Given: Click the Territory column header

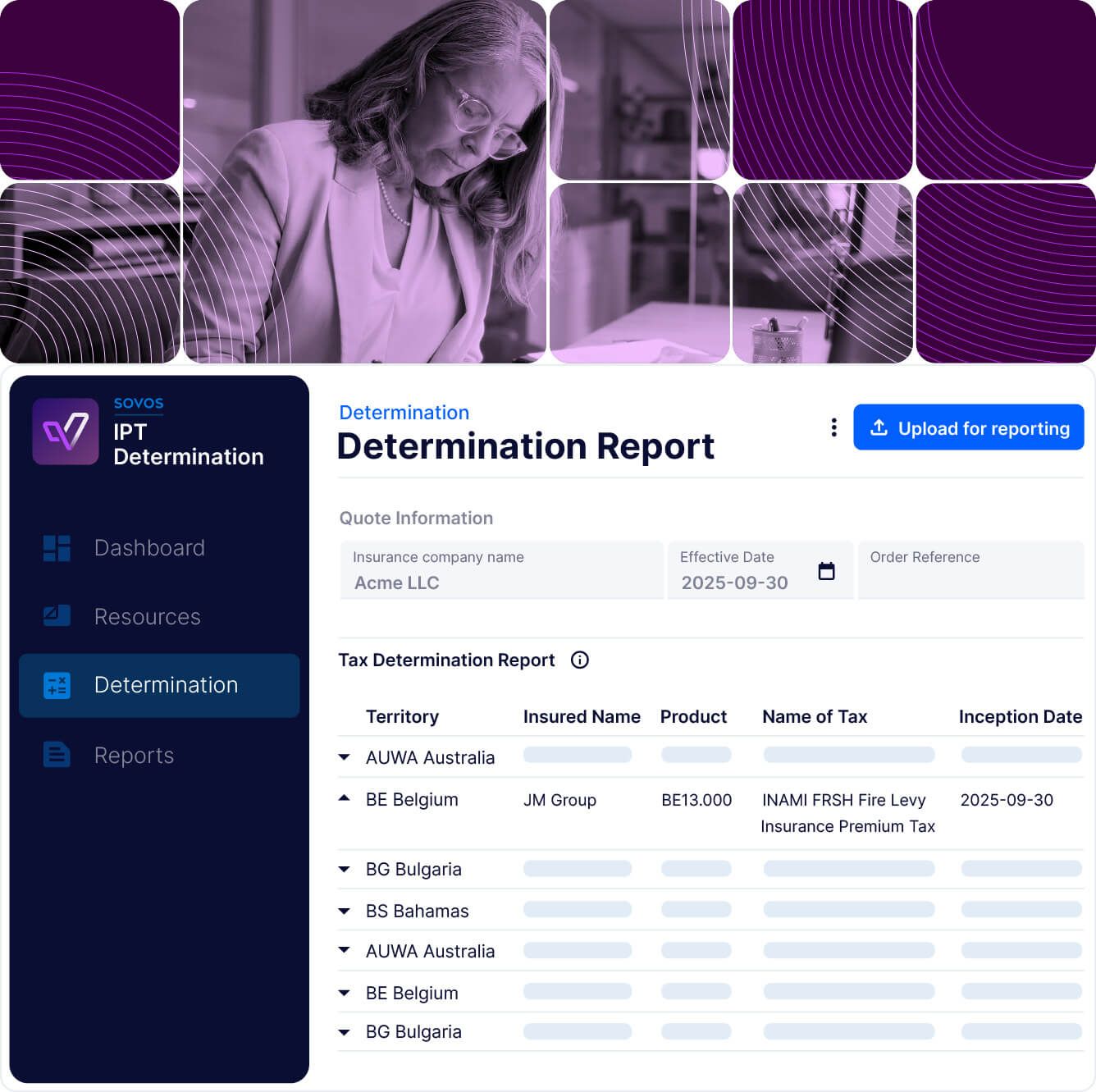Looking at the screenshot, I should [402, 717].
